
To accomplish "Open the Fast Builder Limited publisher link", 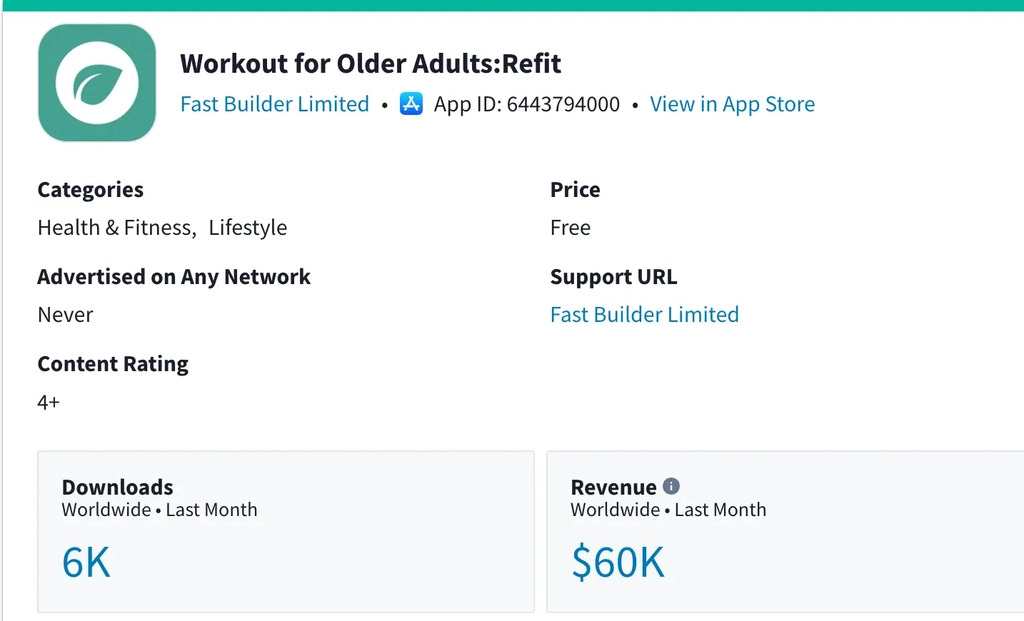I will pyautogui.click(x=275, y=104).
